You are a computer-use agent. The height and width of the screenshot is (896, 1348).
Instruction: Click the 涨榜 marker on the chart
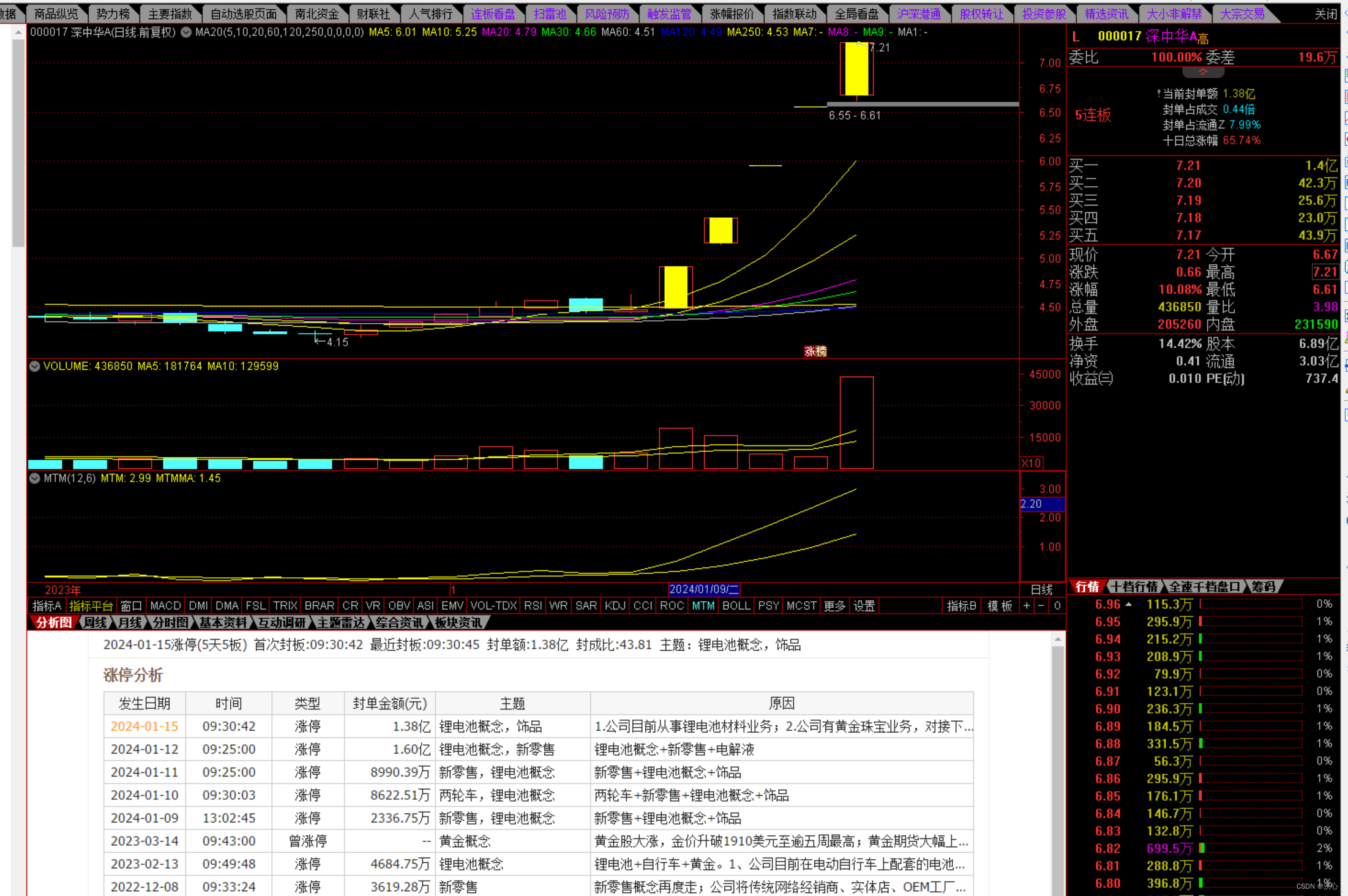[x=815, y=351]
